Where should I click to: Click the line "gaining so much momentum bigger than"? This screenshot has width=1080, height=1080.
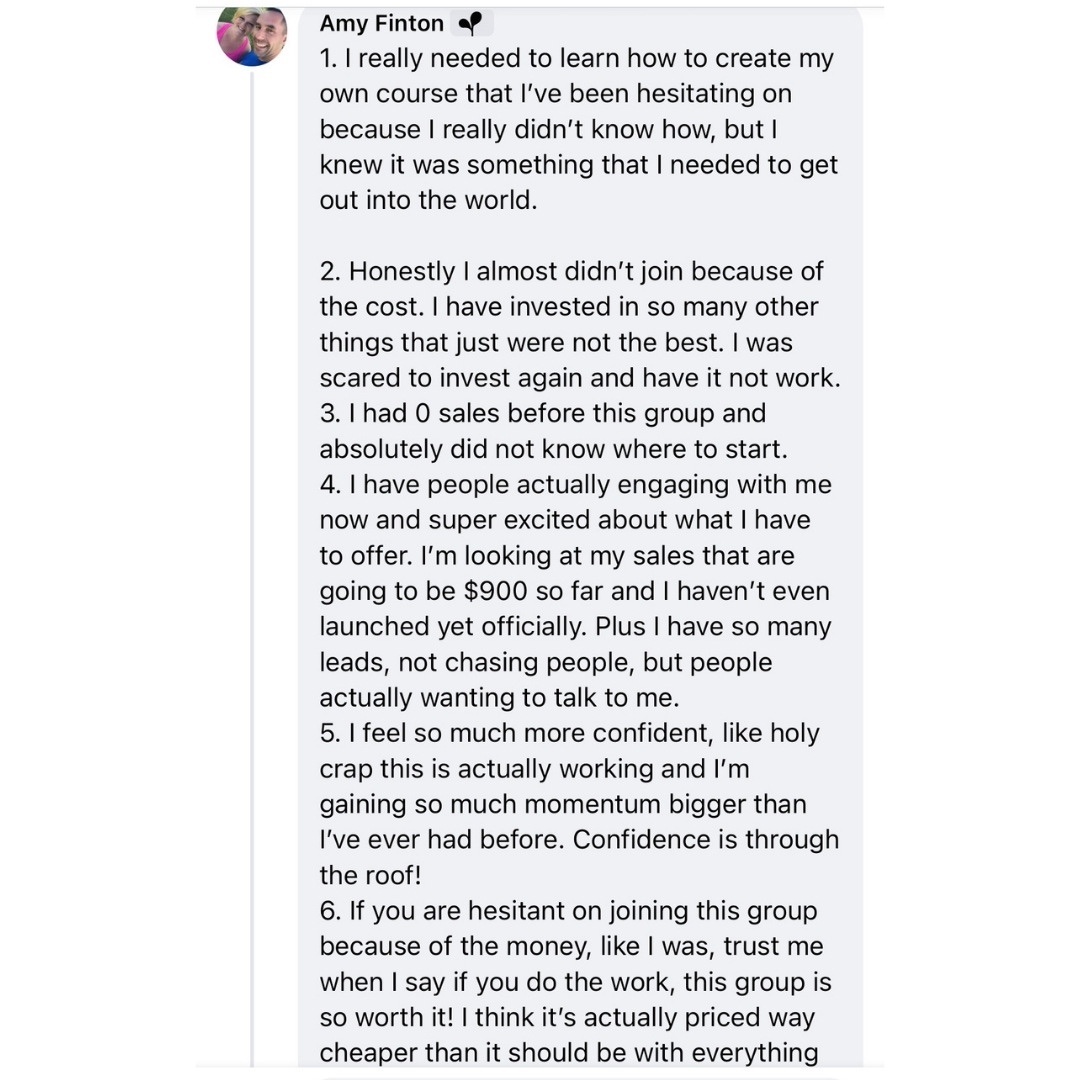tap(562, 805)
